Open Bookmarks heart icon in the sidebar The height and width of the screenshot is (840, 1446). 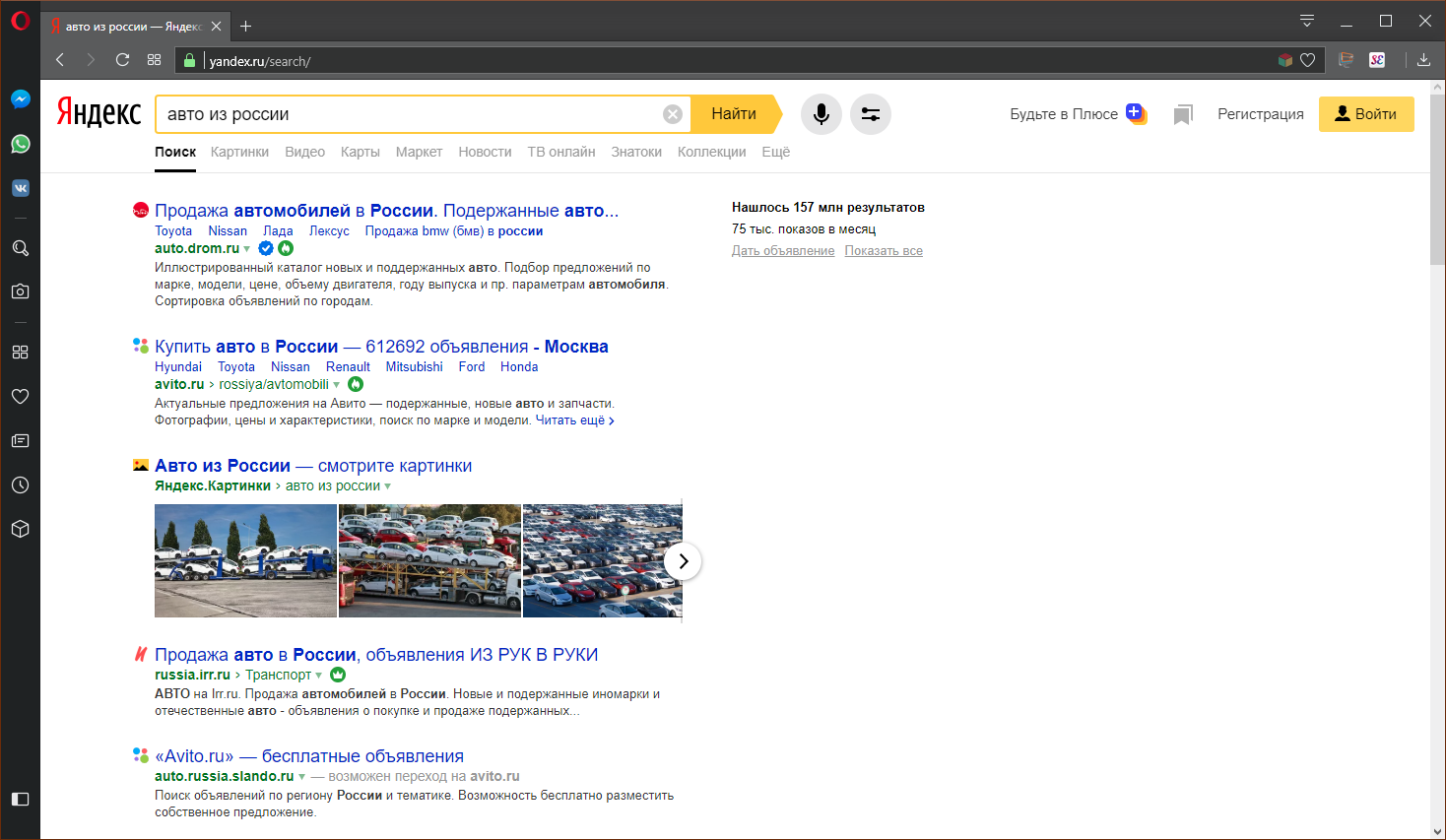(x=20, y=396)
